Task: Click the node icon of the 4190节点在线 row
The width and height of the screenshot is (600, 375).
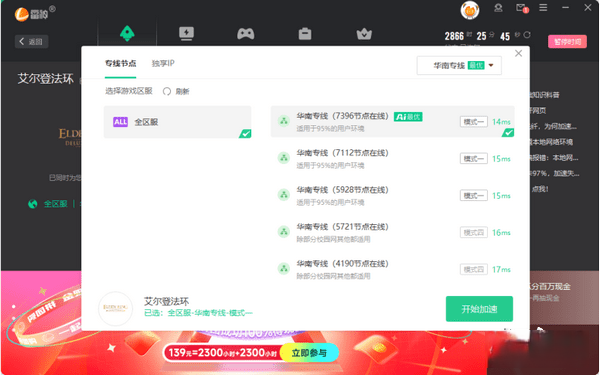Action: click(x=284, y=269)
